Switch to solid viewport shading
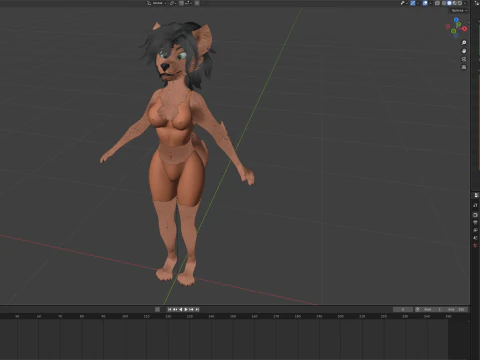The image size is (480, 360). pos(449,3)
